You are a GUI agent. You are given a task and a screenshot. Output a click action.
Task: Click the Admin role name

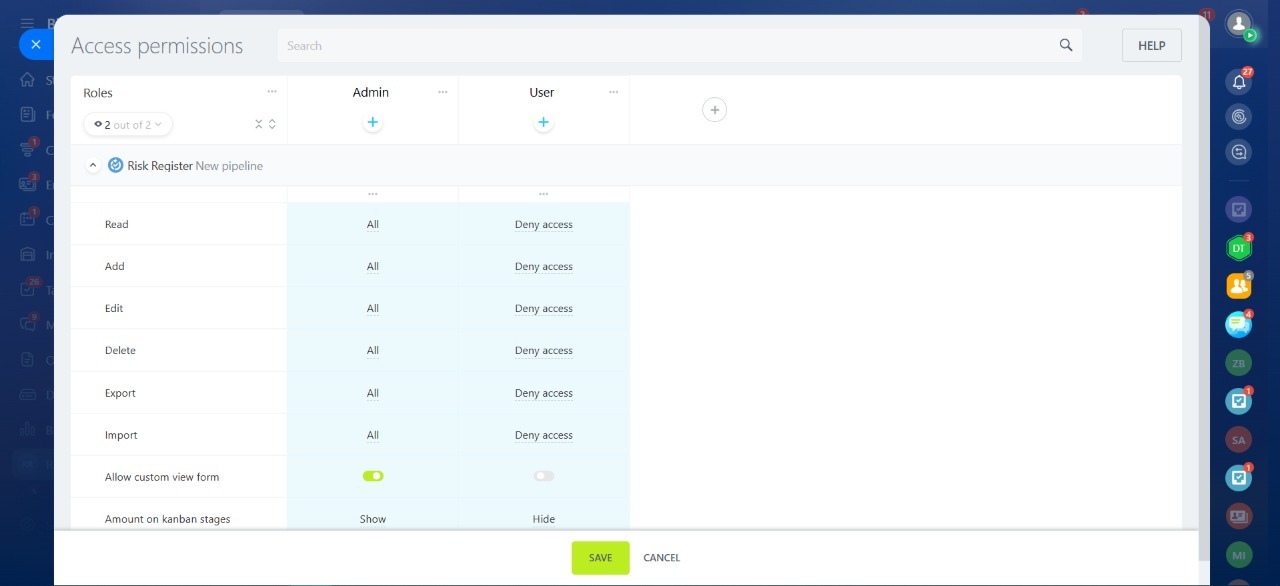tap(371, 92)
